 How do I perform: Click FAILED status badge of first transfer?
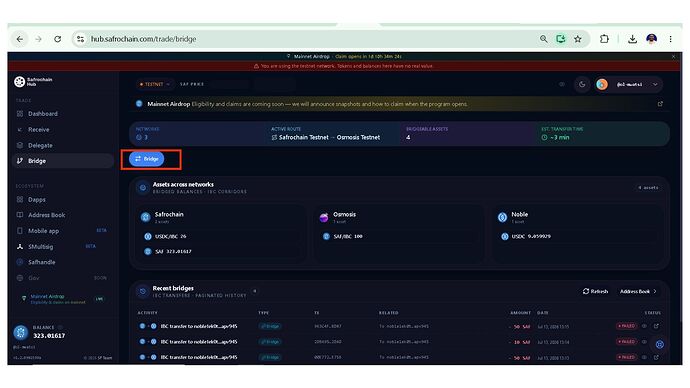(626, 326)
